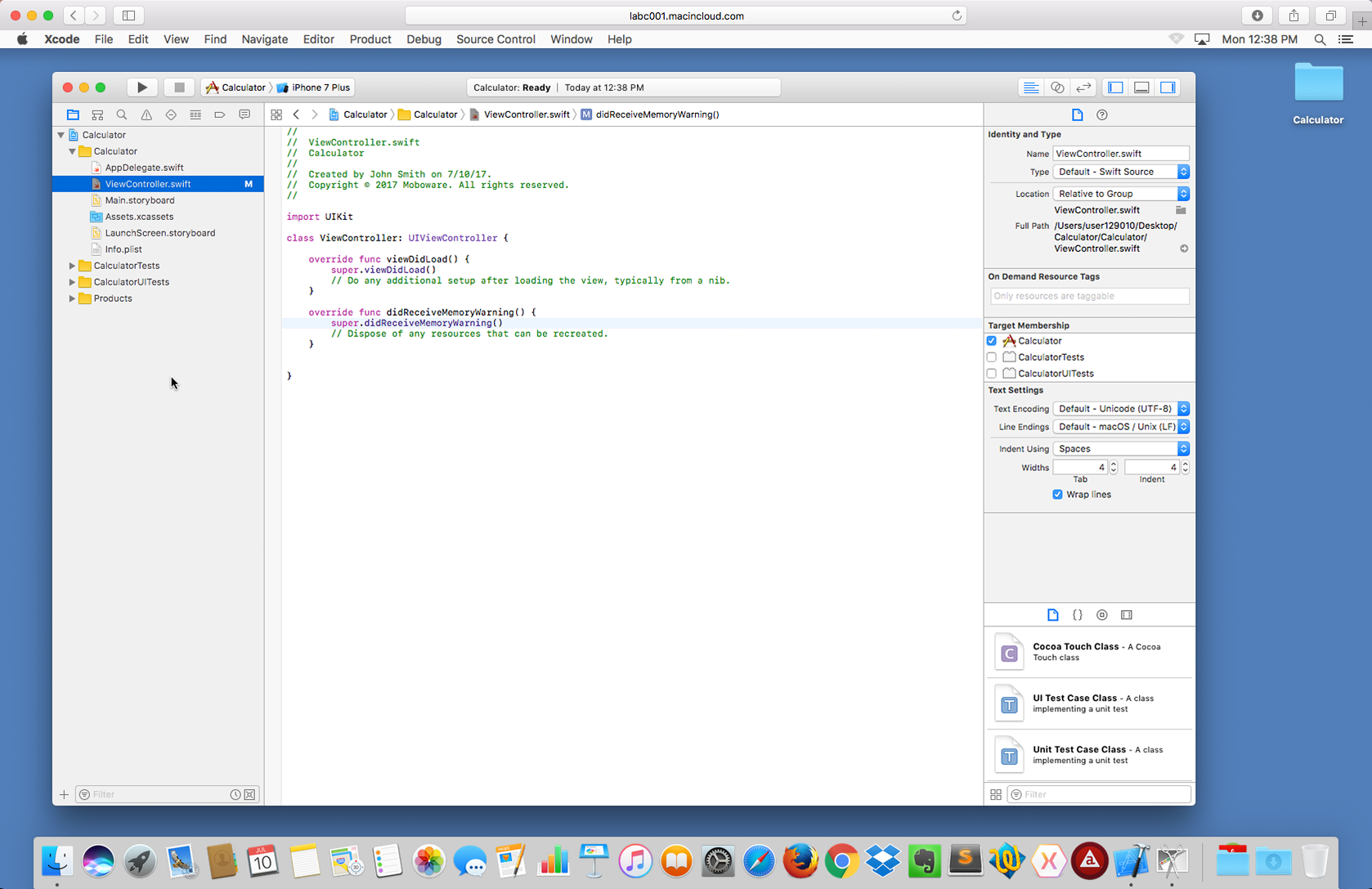1372x889 pixels.
Task: Show the File inspector
Action: [x=1078, y=115]
